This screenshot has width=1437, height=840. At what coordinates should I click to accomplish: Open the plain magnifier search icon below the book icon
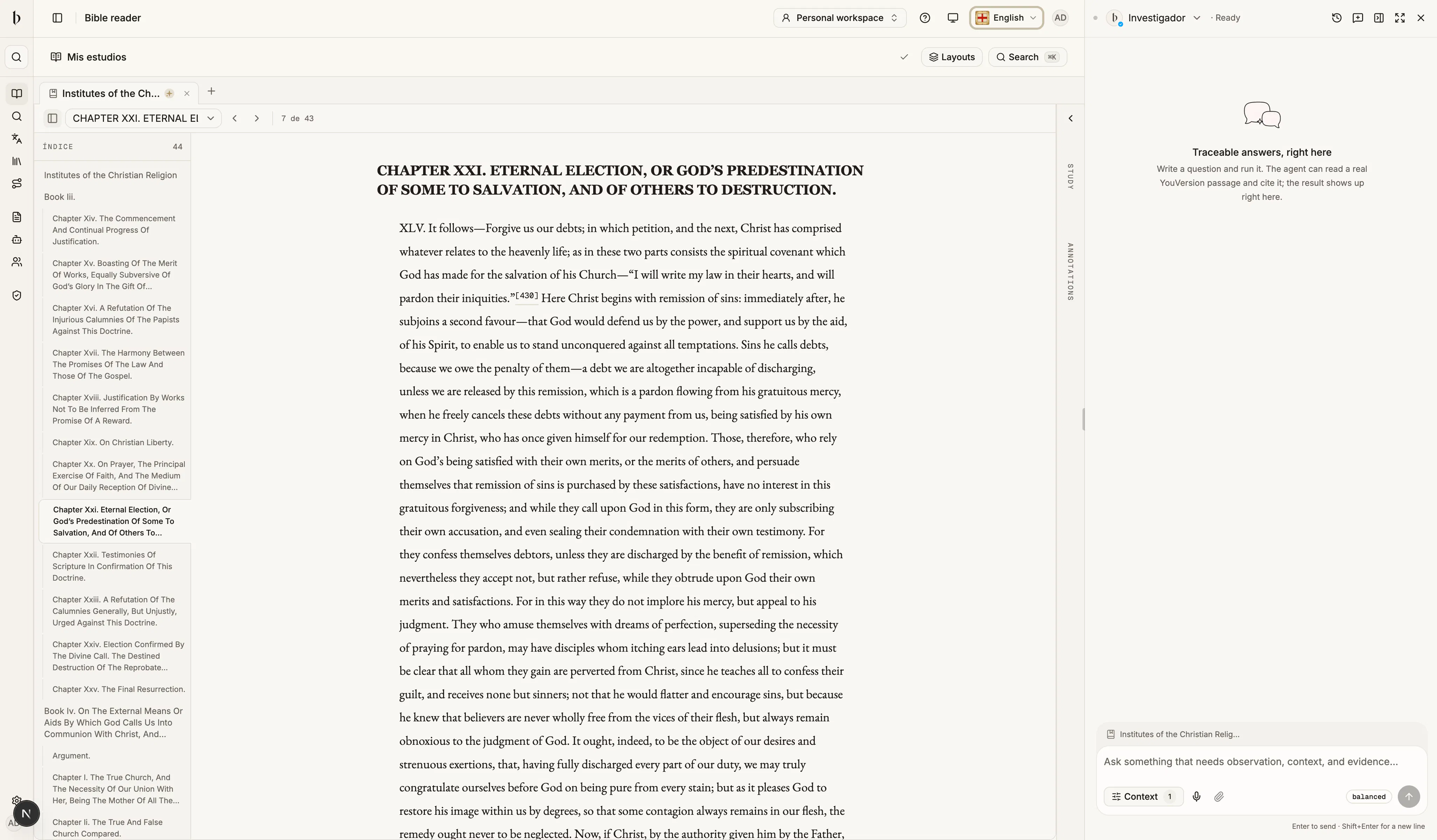click(x=16, y=116)
